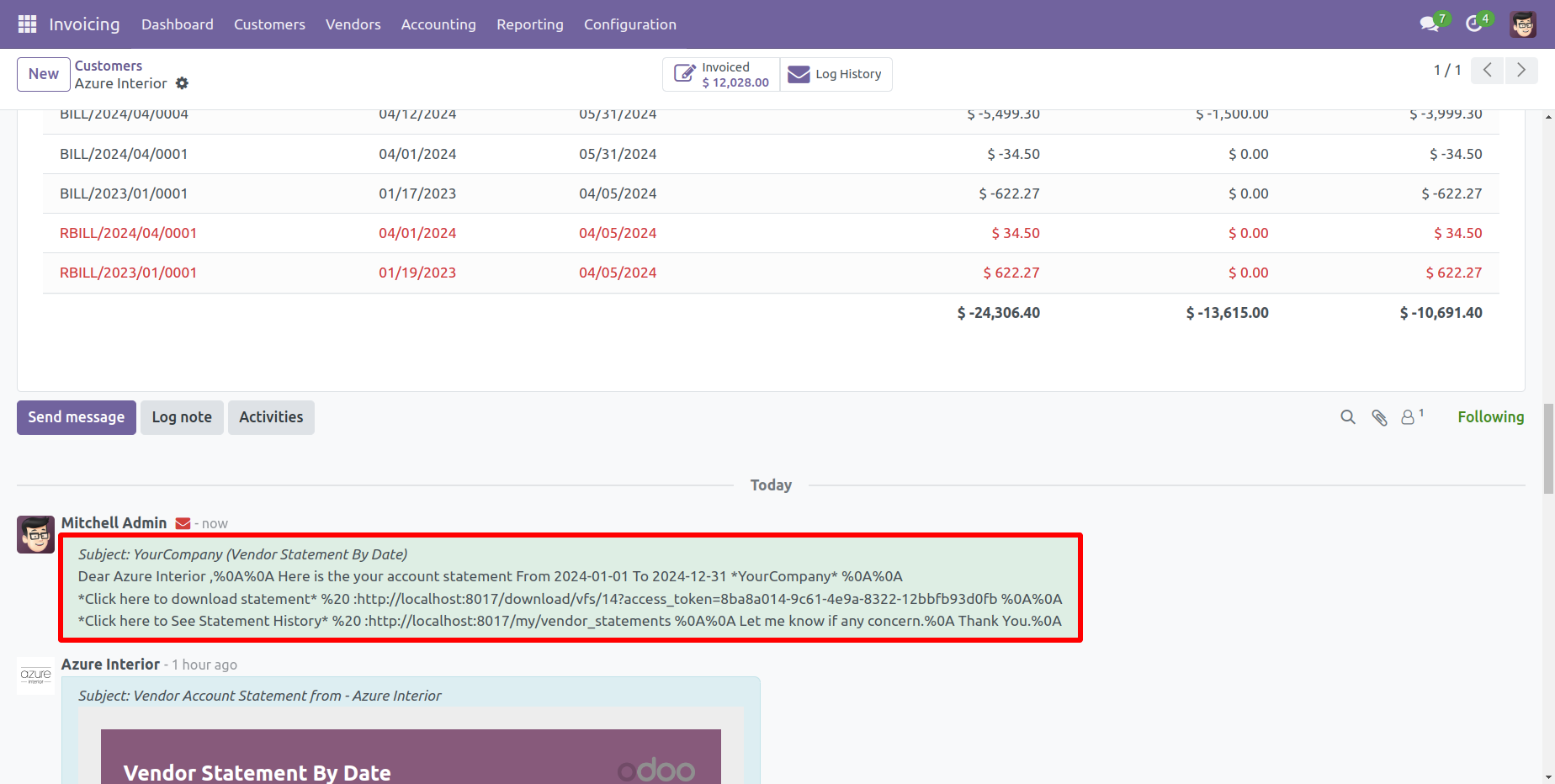Click the Log note button
The image size is (1555, 784).
coord(182,417)
